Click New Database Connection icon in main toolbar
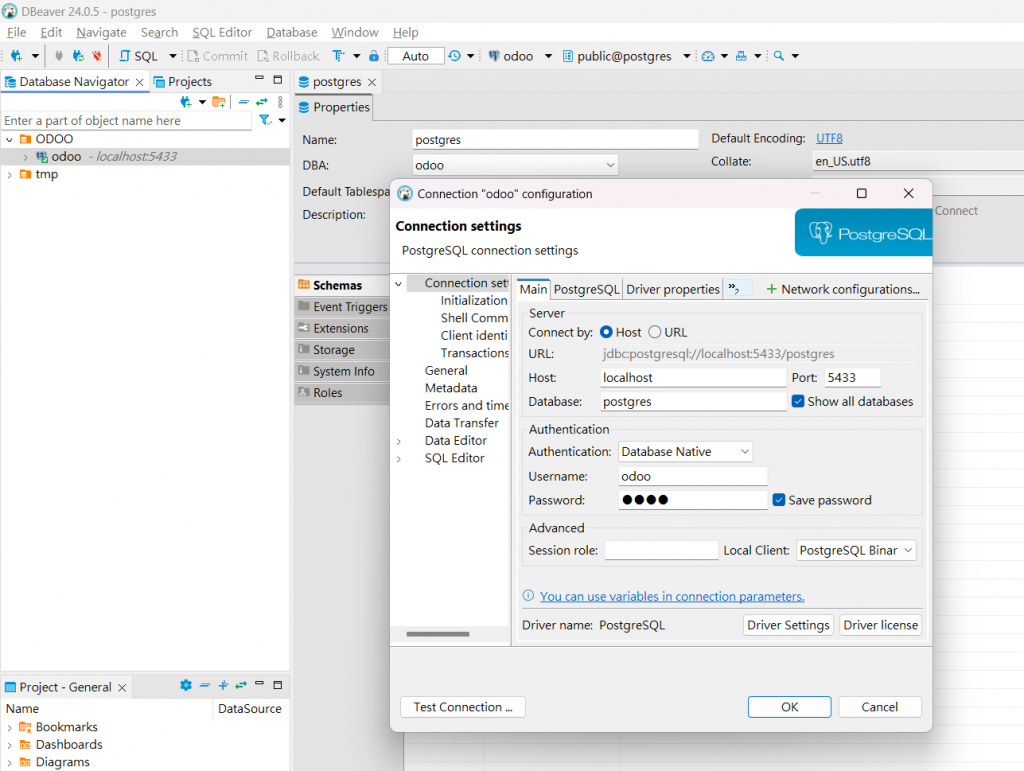Image resolution: width=1024 pixels, height=771 pixels. [16, 56]
